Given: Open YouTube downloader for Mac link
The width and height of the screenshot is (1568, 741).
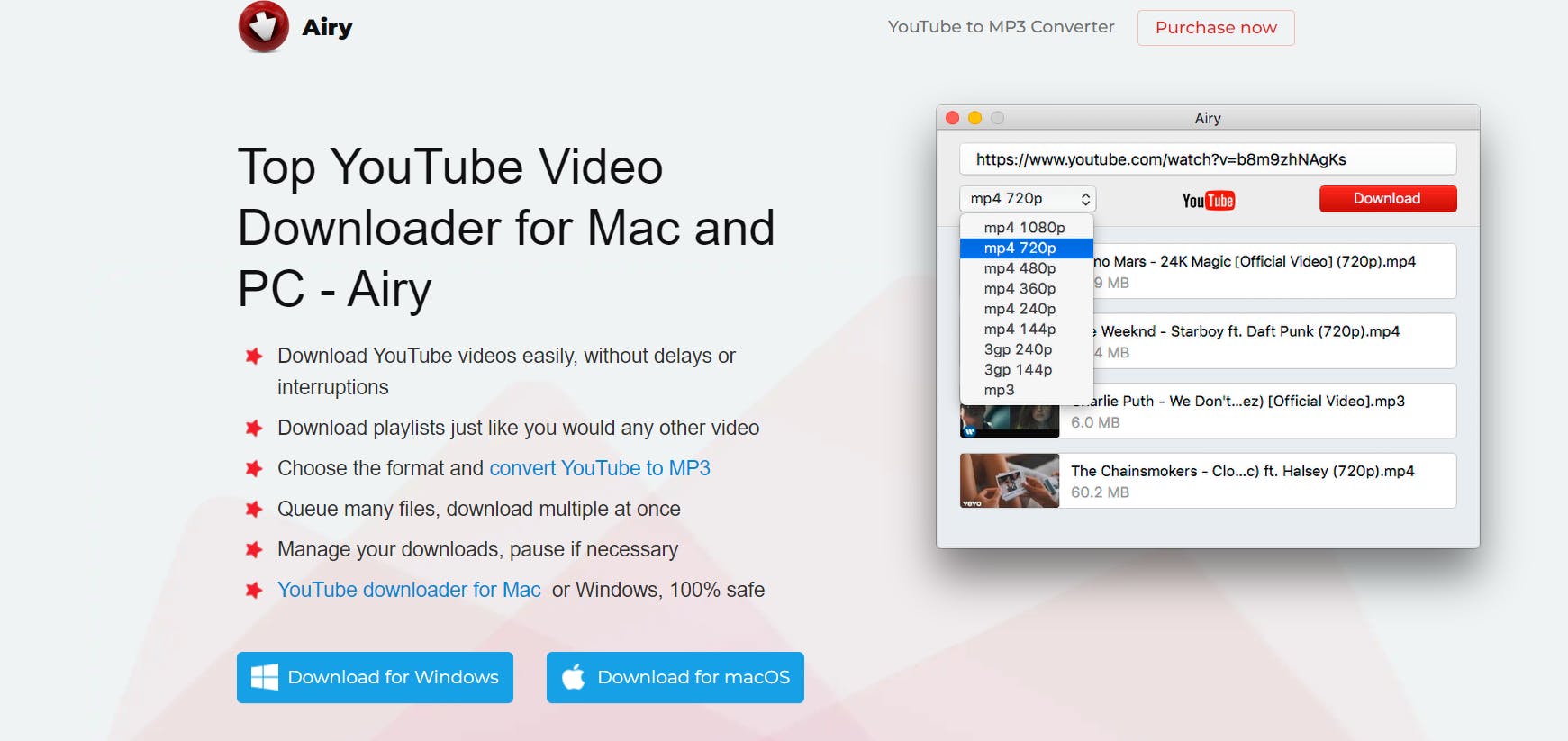Looking at the screenshot, I should [409, 590].
